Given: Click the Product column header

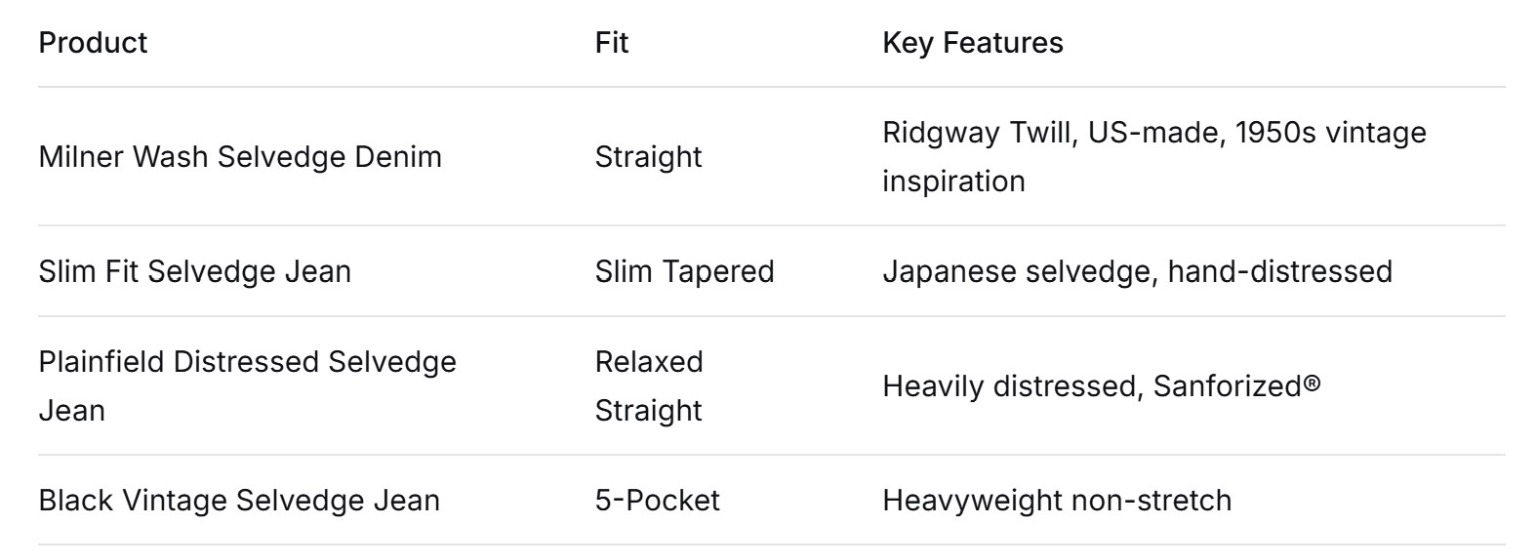Looking at the screenshot, I should 93,43.
